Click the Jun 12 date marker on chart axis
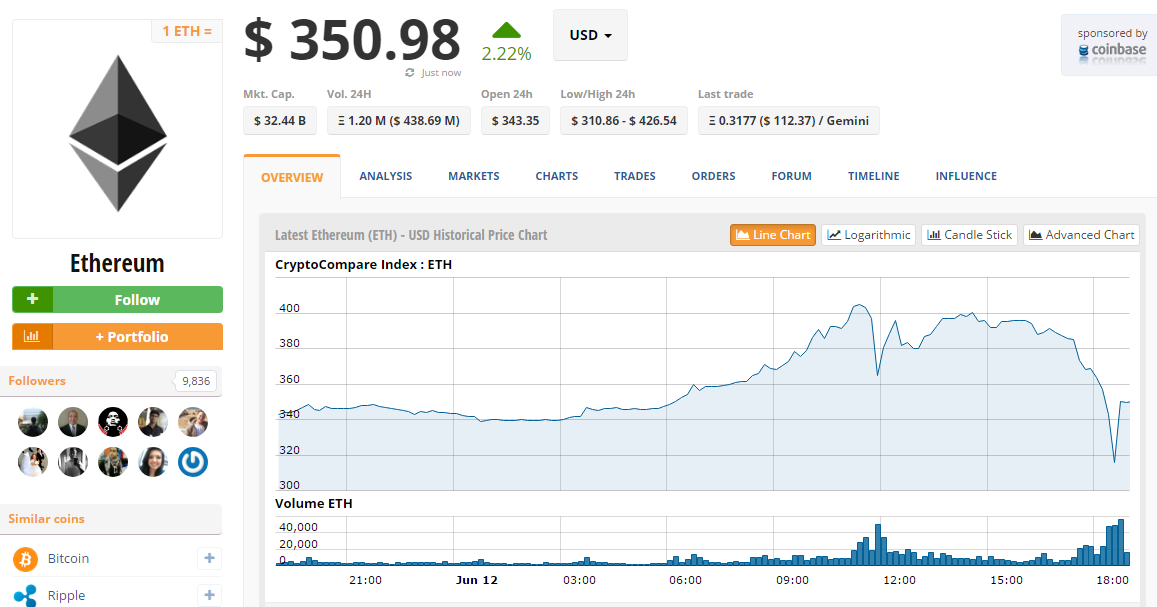This screenshot has width=1157, height=607. tap(477, 580)
